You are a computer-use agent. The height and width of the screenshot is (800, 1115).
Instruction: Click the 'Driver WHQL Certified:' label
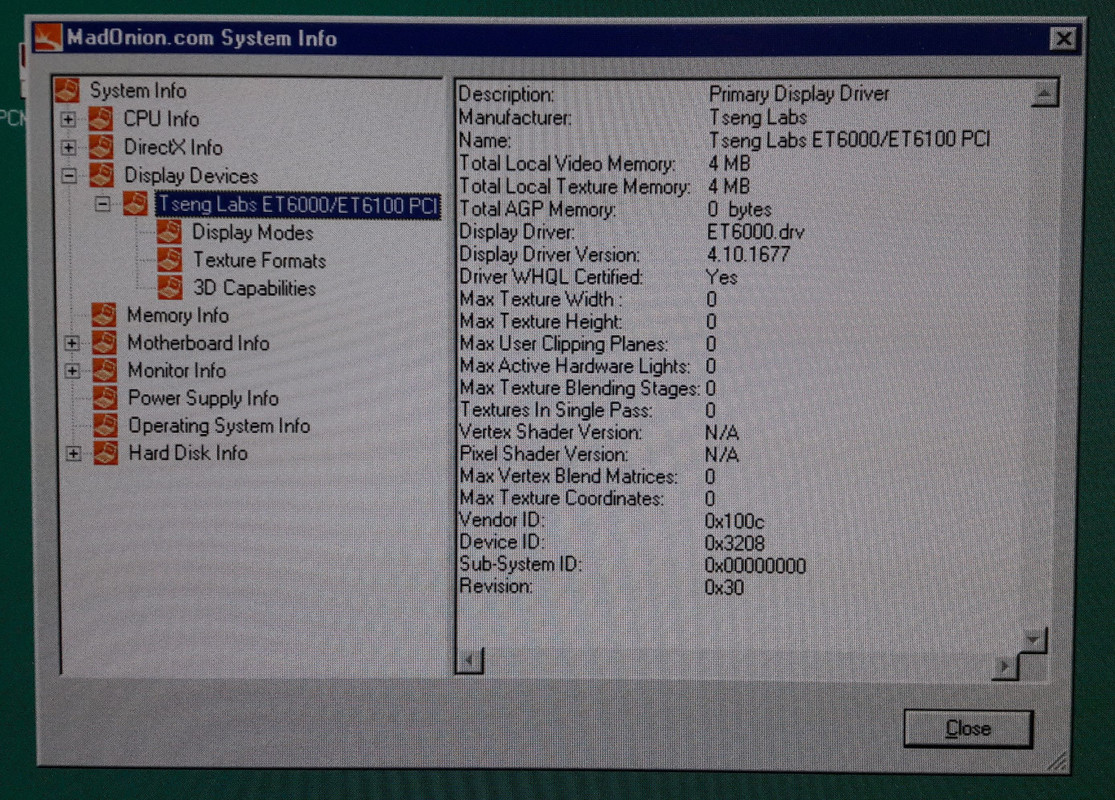coord(551,277)
